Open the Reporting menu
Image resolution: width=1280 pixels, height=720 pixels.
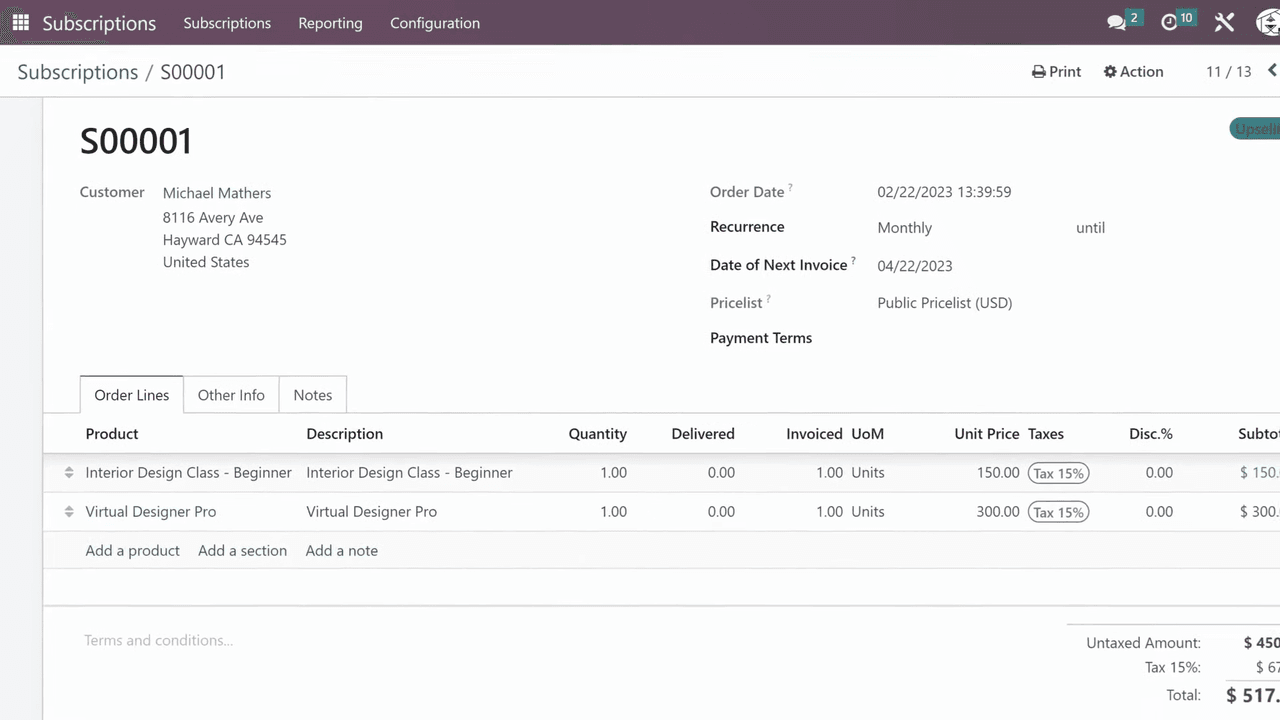(x=330, y=23)
